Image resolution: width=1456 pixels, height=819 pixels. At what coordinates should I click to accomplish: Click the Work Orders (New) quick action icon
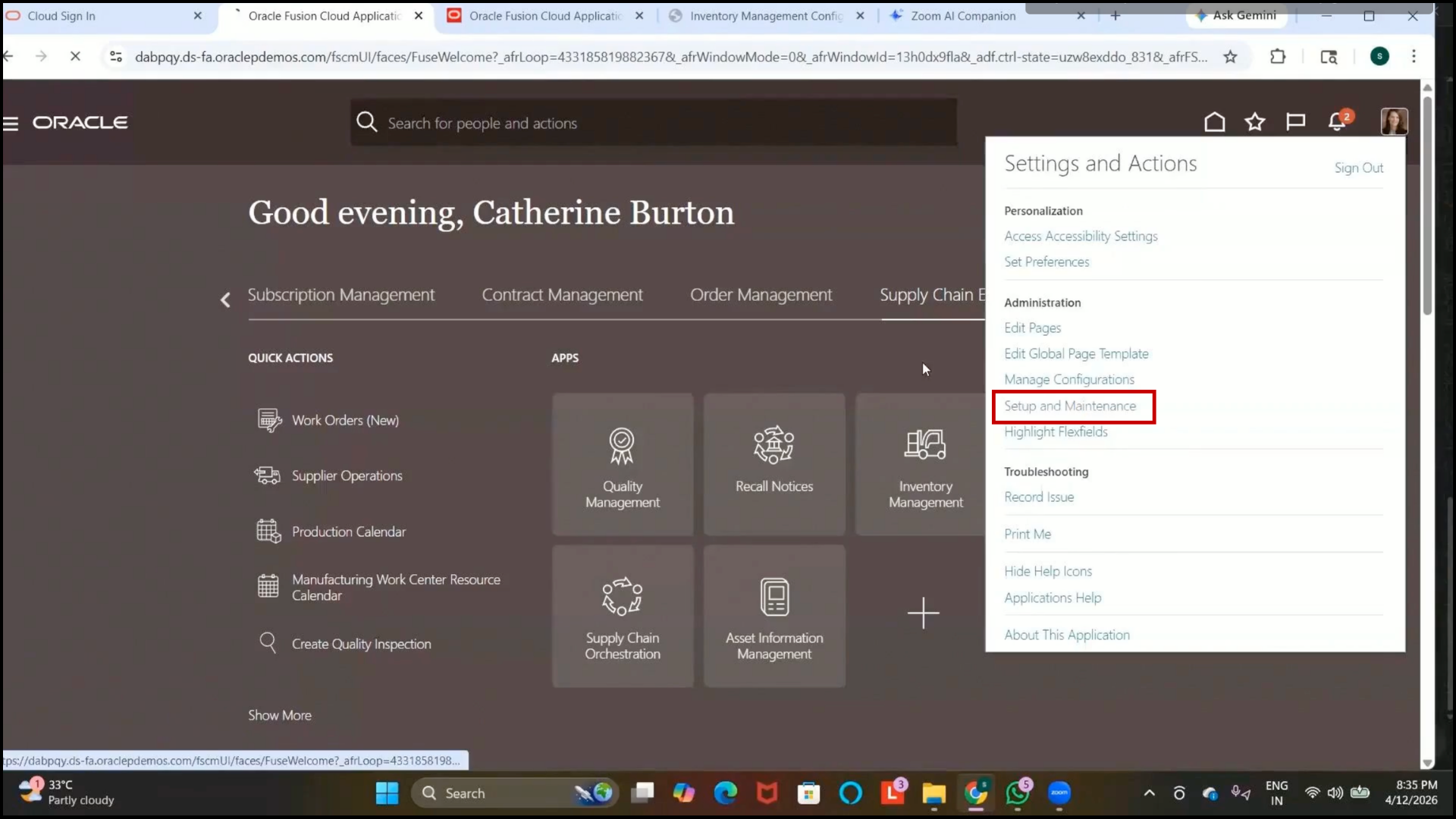[269, 420]
